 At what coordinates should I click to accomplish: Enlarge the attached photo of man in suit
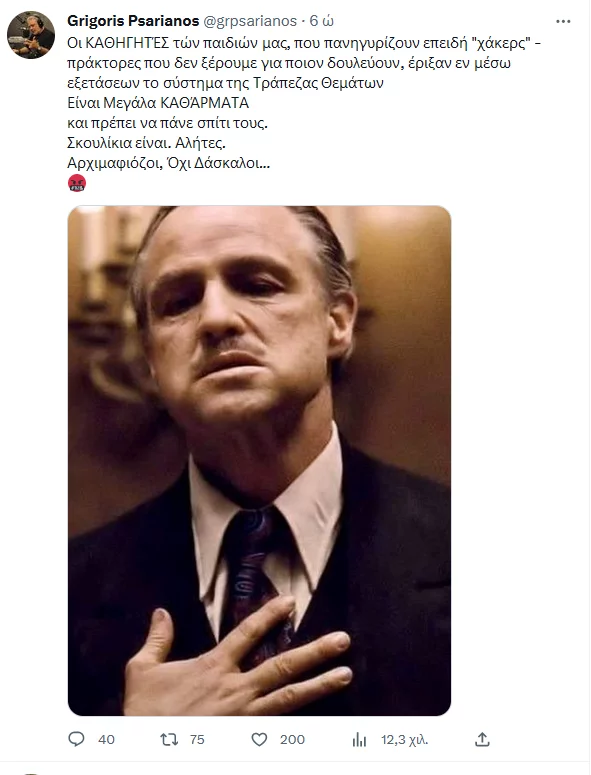click(x=259, y=461)
